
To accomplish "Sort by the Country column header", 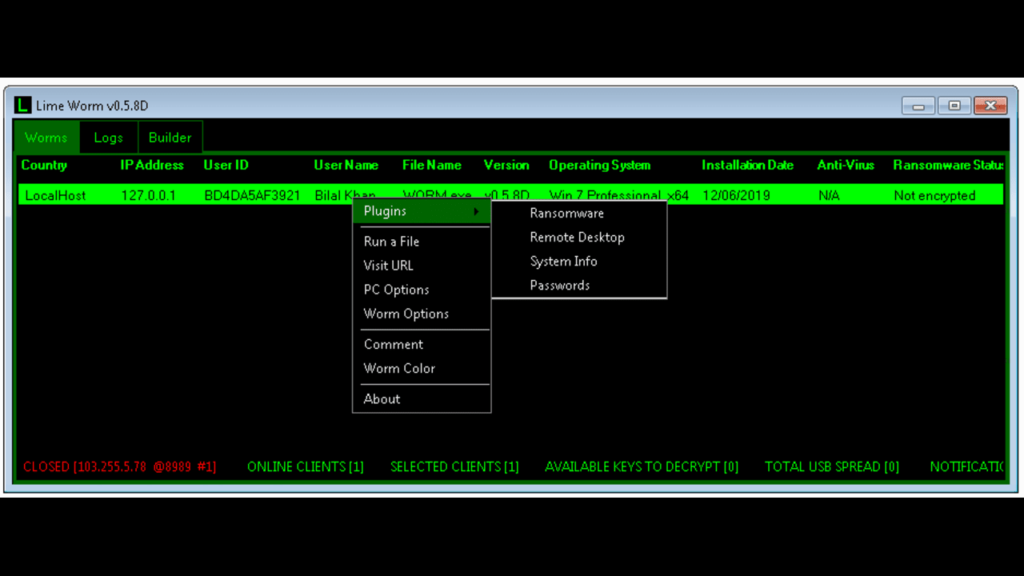I will [44, 165].
